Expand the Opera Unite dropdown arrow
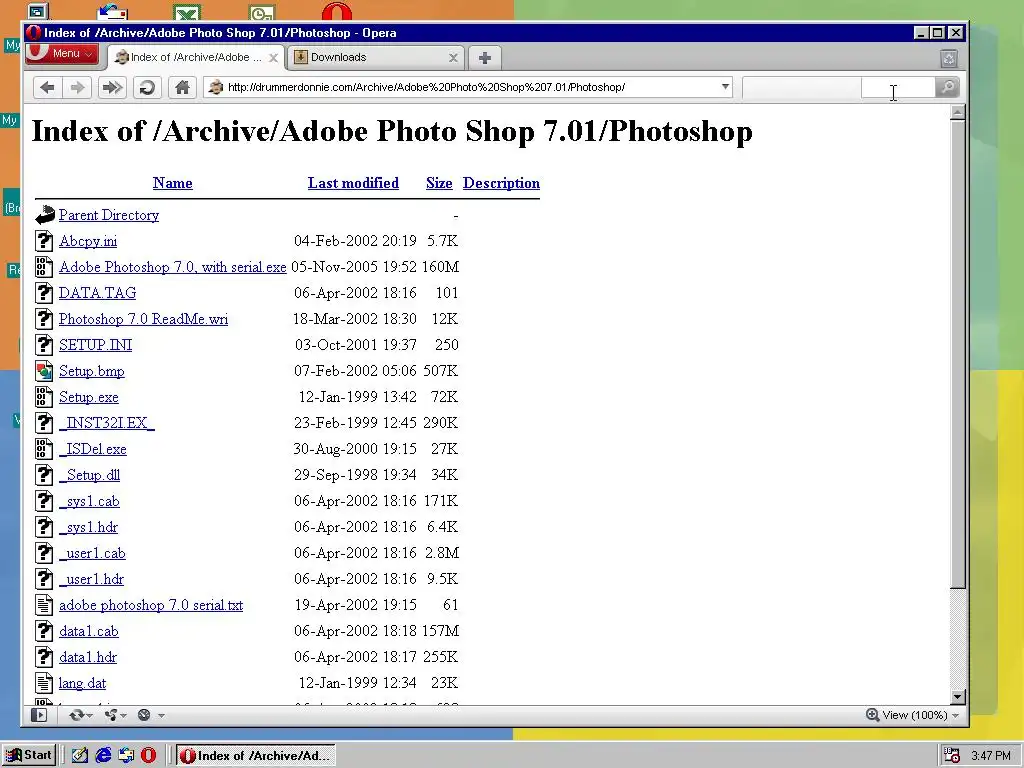 (x=123, y=716)
